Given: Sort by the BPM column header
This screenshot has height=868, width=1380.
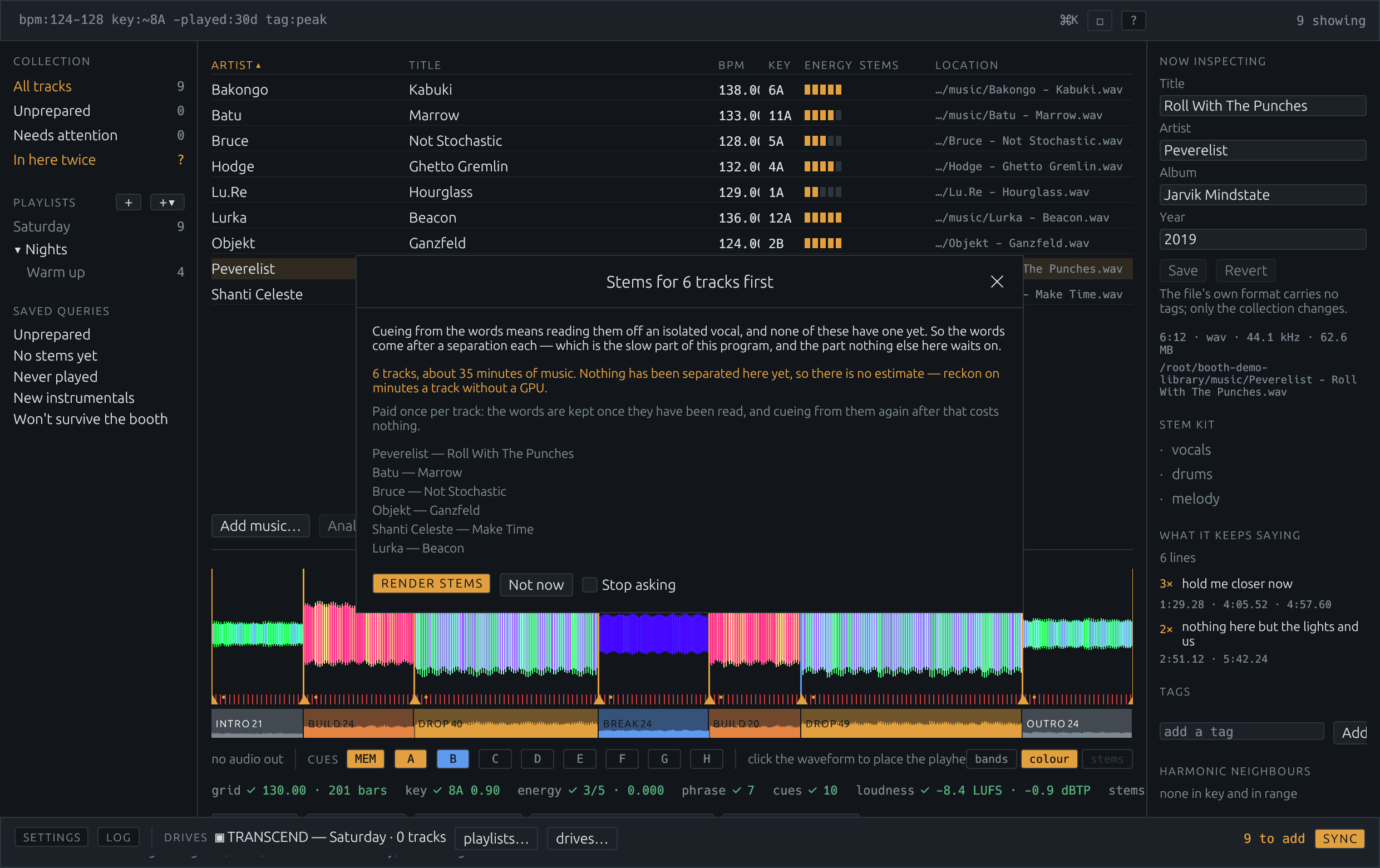Looking at the screenshot, I should (x=731, y=65).
